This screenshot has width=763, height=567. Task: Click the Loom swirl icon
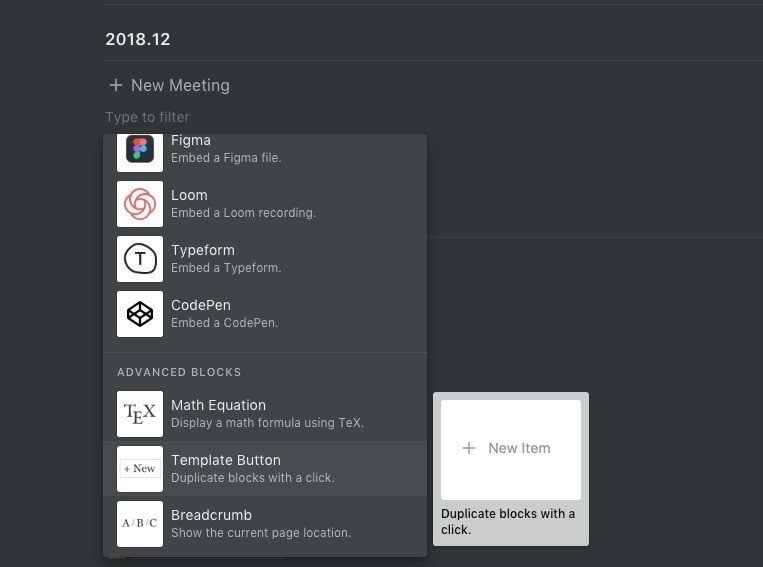140,204
